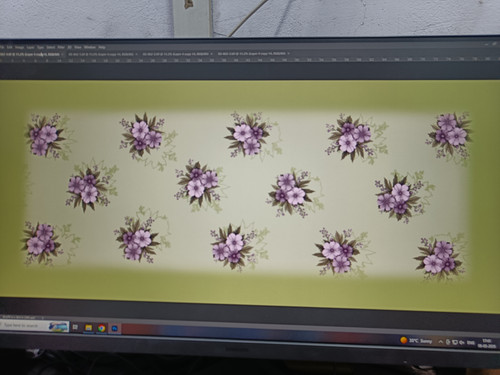Click the volume icon in the tray

tap(462, 343)
